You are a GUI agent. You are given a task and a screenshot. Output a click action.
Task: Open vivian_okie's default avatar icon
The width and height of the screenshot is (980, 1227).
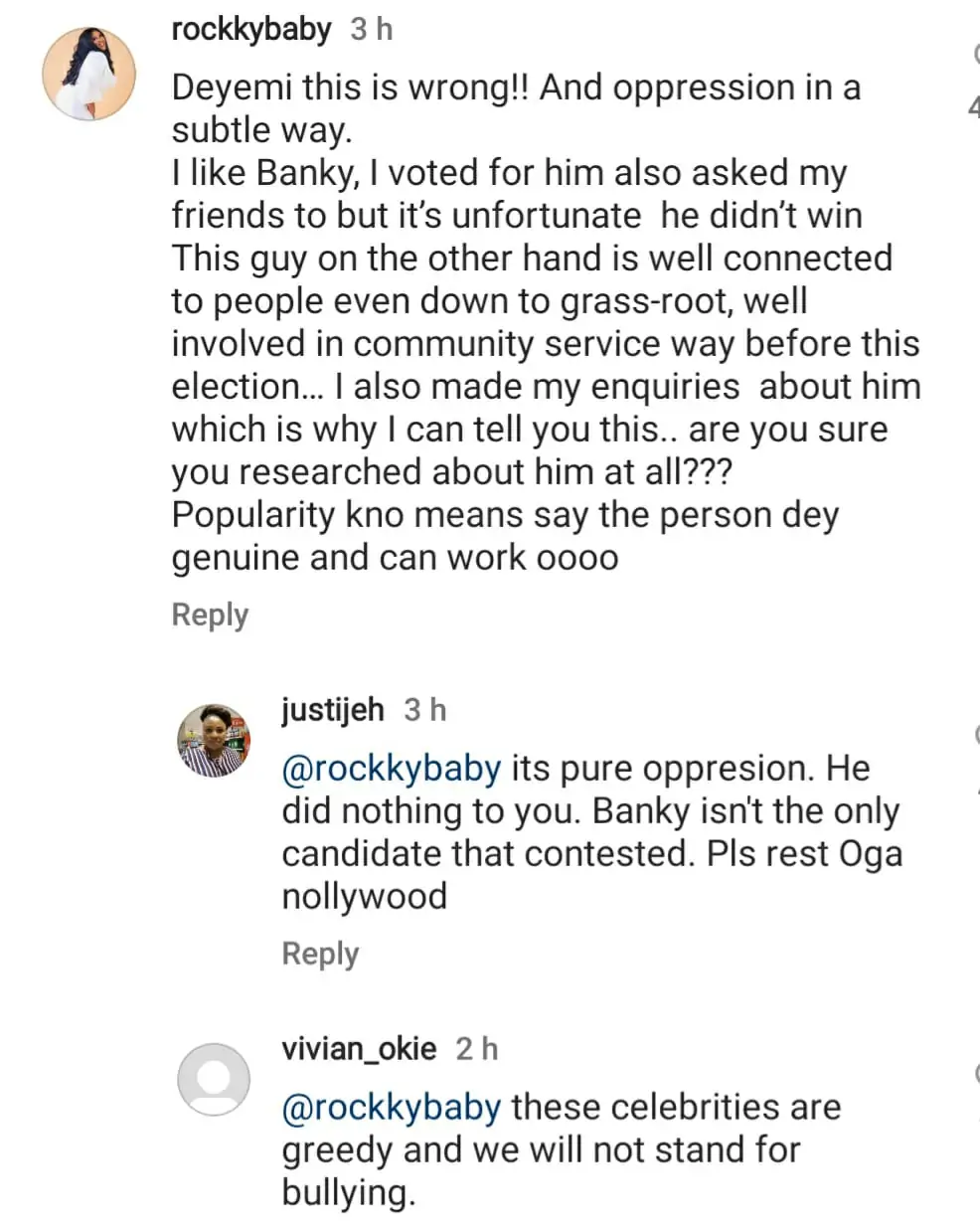coord(214,1079)
